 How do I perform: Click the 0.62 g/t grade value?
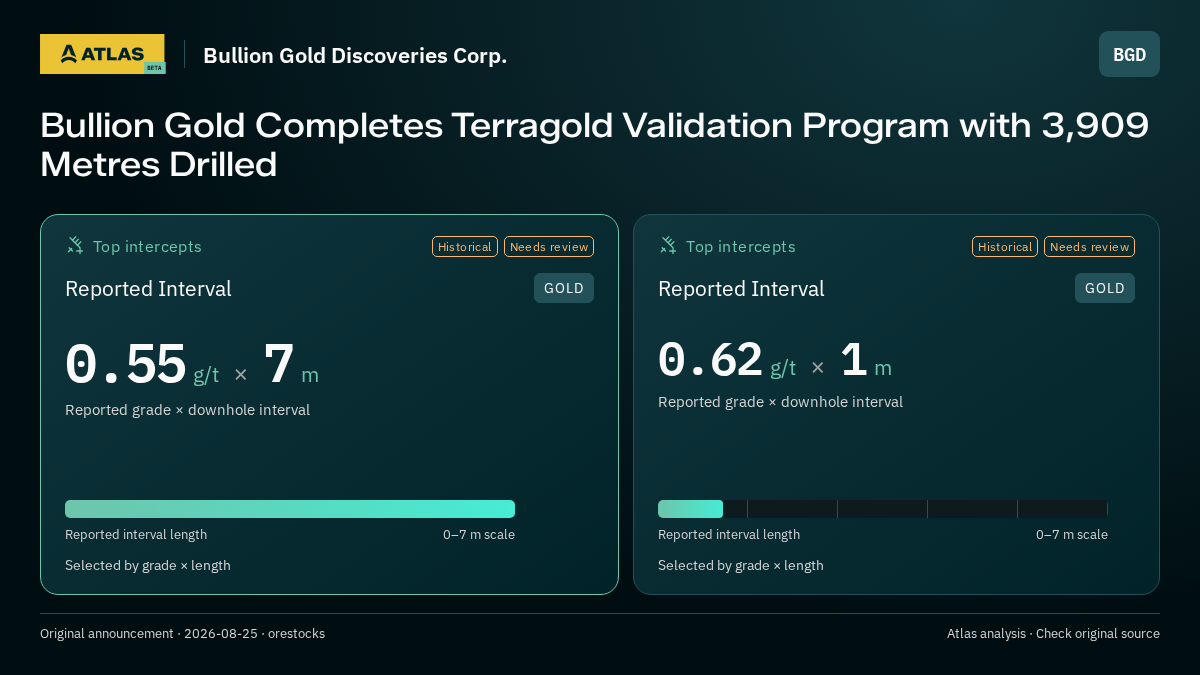727,361
